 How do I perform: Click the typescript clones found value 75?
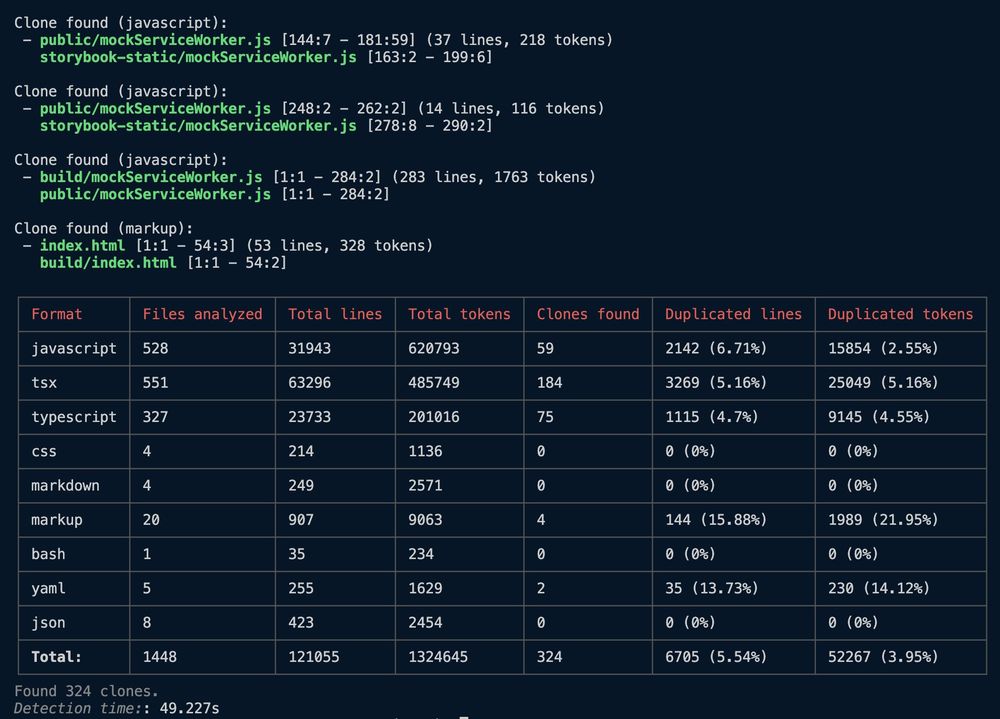pyautogui.click(x=545, y=417)
